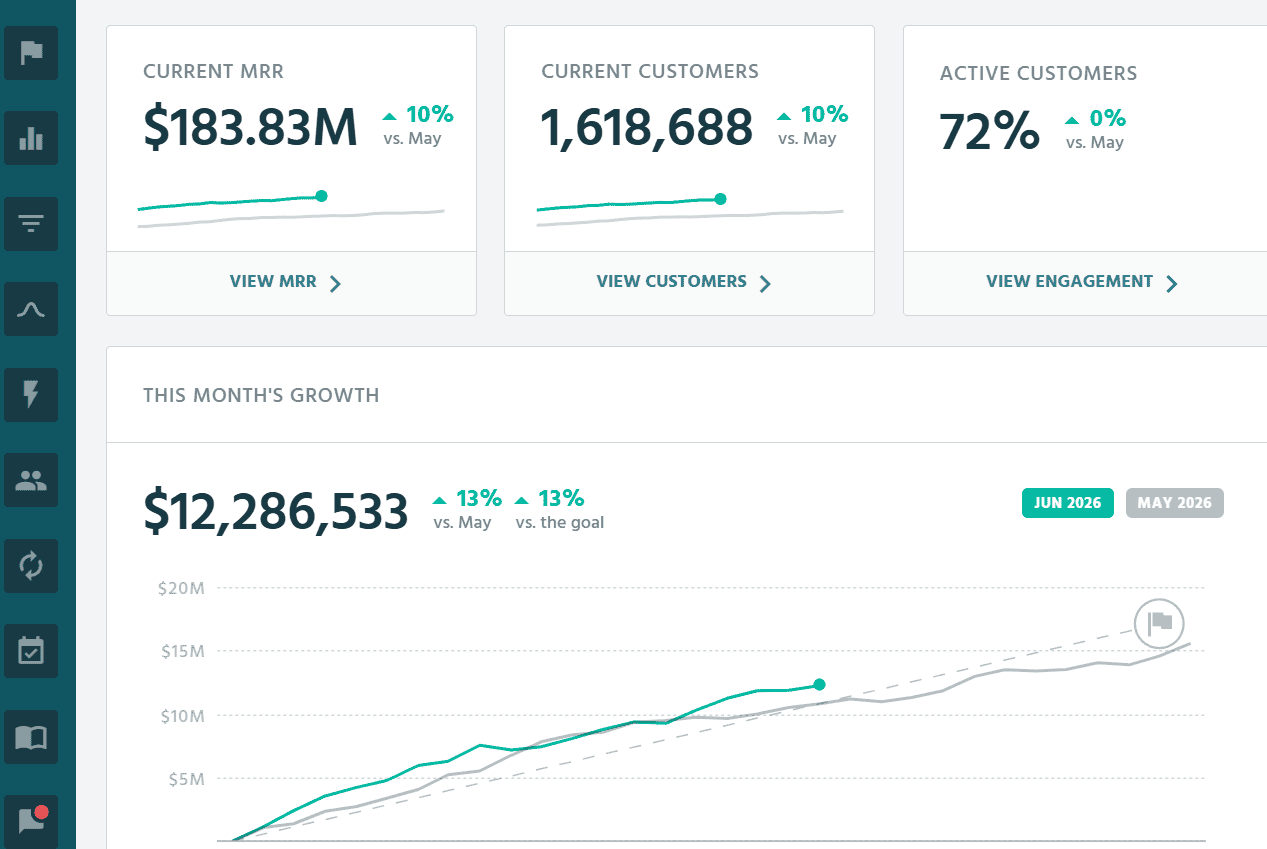
Task: Click the $183.83M current MRR value
Action: (250, 128)
